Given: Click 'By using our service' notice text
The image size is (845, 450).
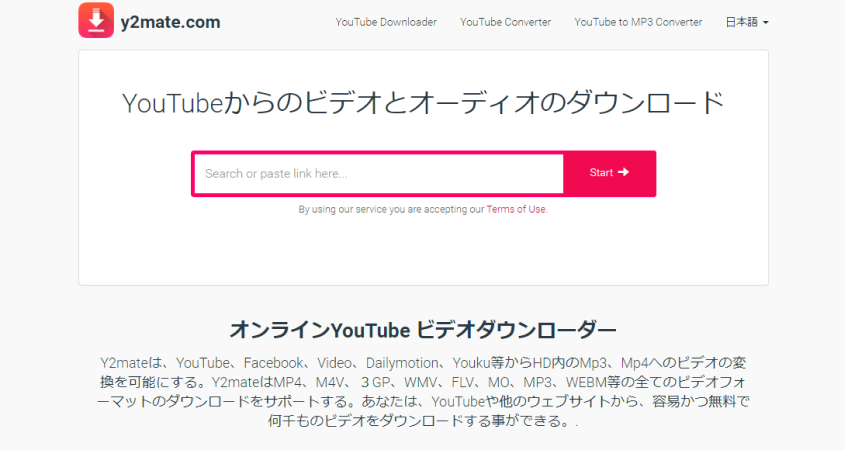Looking at the screenshot, I should click(423, 209).
